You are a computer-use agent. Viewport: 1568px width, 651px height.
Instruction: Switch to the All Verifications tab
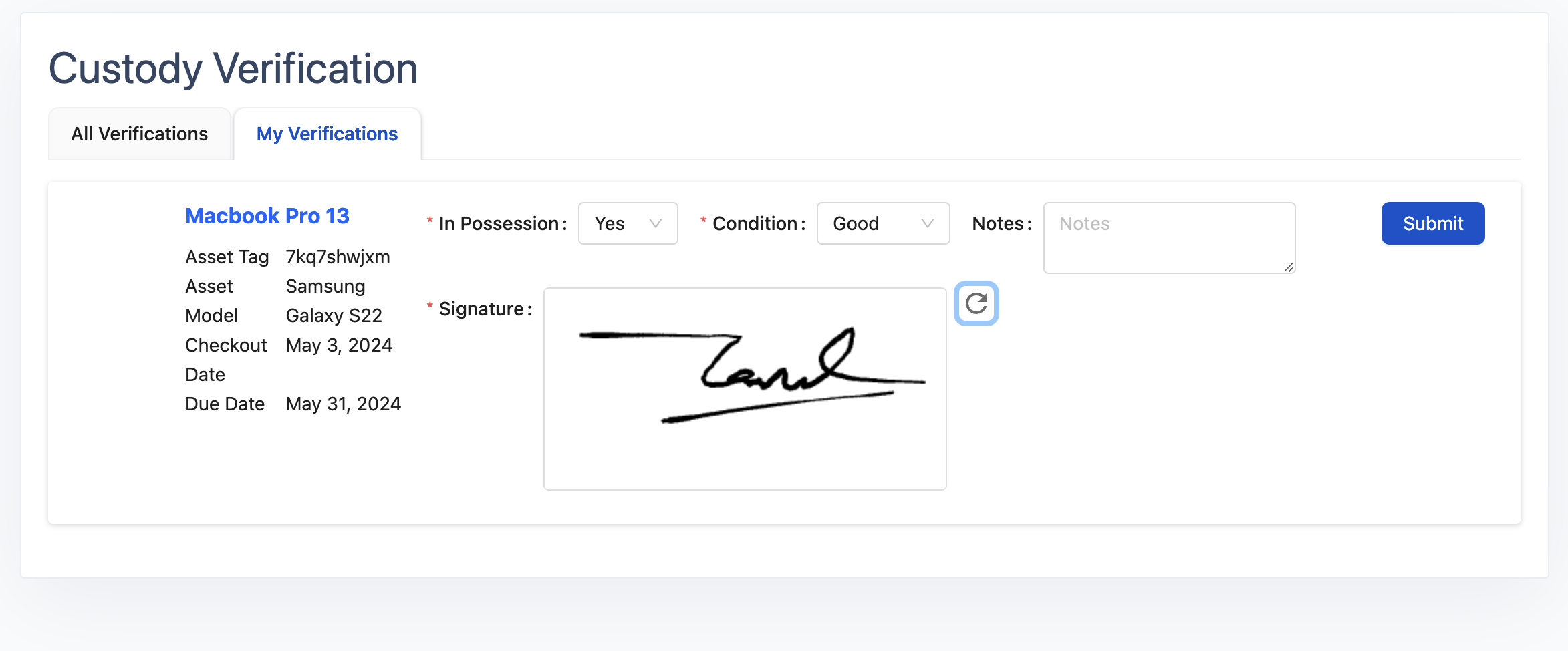point(140,134)
